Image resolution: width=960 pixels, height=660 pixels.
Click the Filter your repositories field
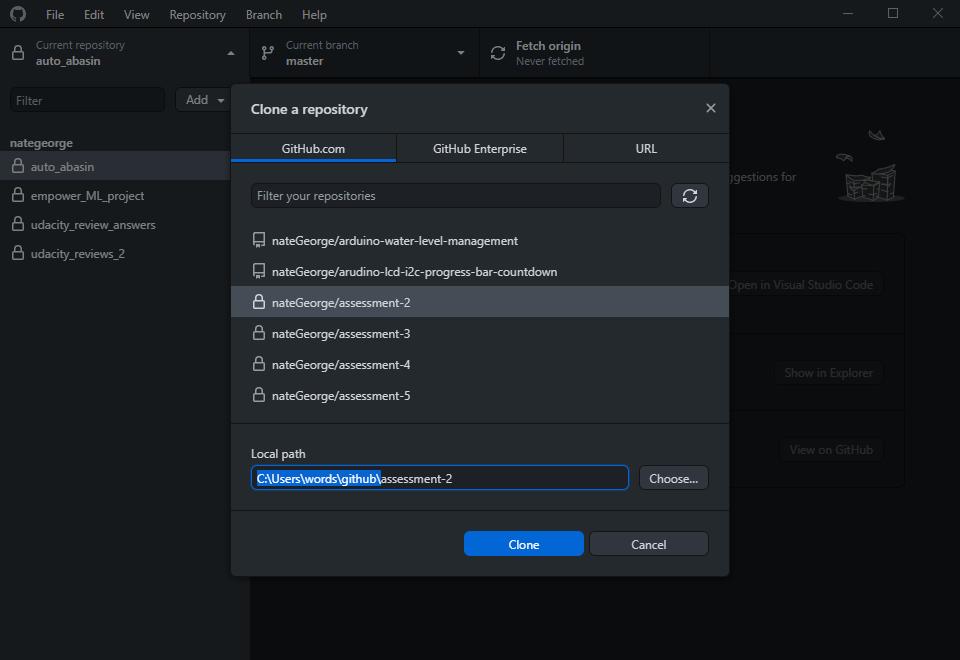coord(455,195)
